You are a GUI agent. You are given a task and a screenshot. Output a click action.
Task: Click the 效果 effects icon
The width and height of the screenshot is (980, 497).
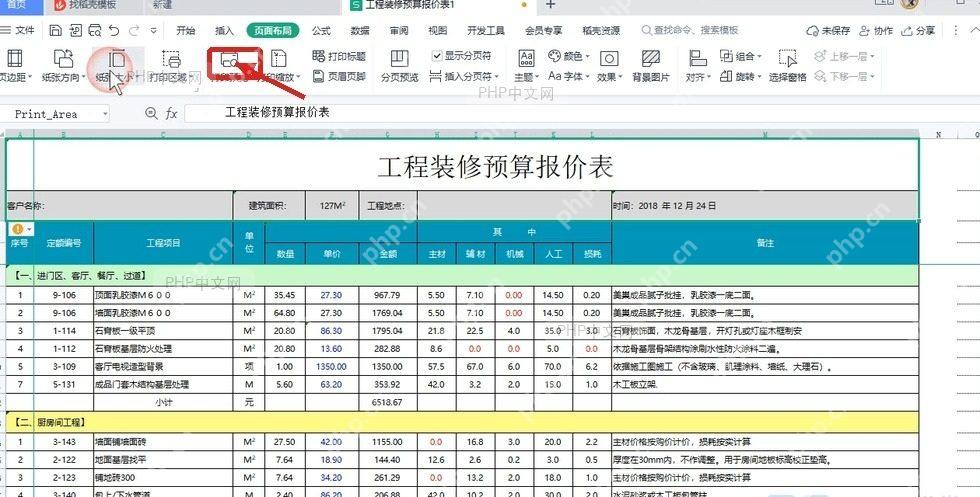(609, 59)
